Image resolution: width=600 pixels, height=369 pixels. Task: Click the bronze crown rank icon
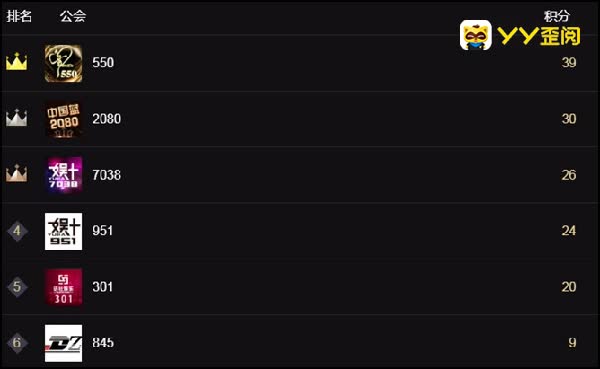pyautogui.click(x=16, y=173)
